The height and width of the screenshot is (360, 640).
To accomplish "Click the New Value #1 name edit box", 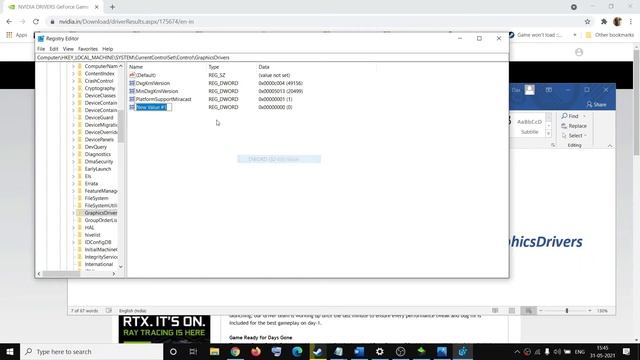I will tap(153, 107).
